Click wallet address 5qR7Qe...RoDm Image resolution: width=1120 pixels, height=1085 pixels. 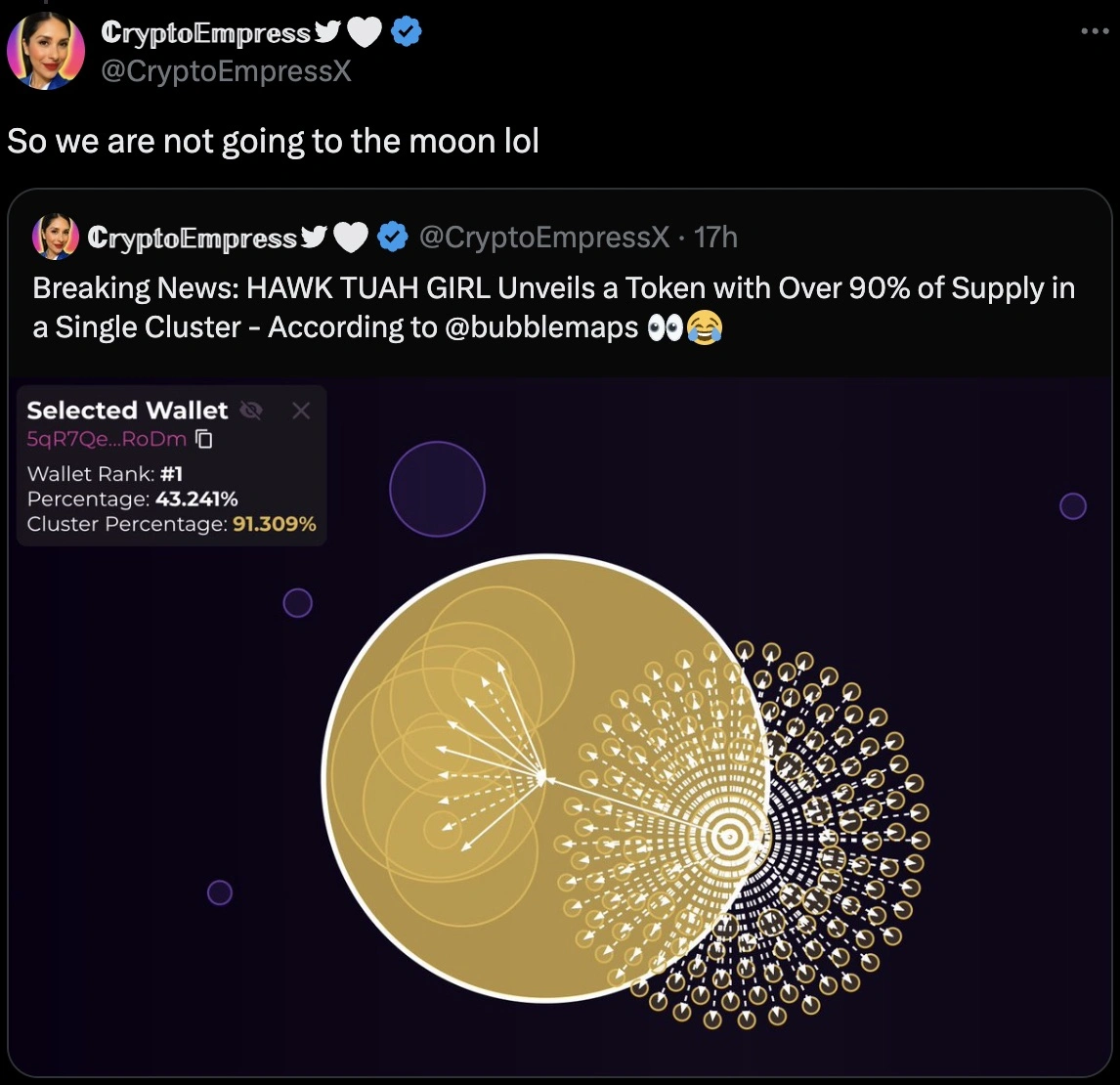coord(107,439)
